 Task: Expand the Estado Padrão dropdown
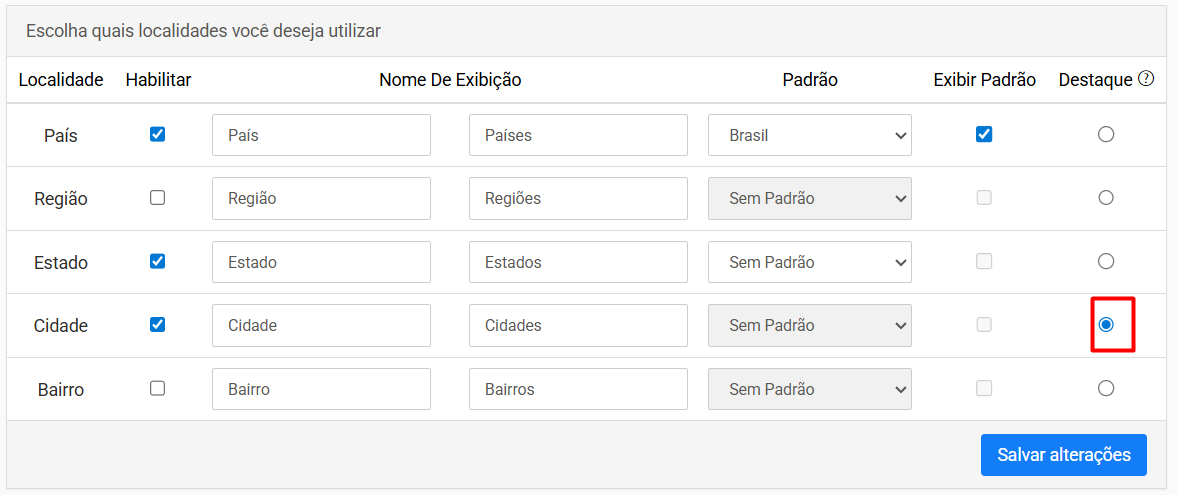click(x=810, y=262)
